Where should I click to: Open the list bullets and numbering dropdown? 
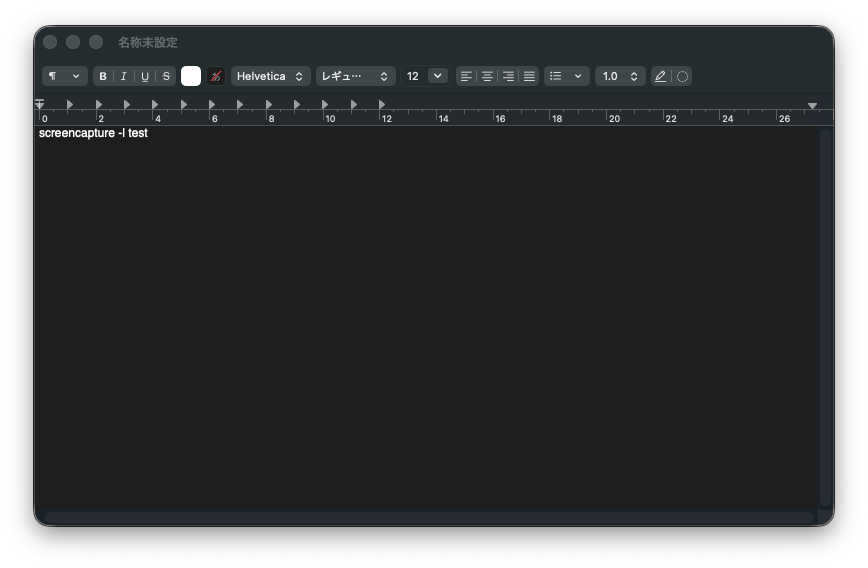(566, 76)
